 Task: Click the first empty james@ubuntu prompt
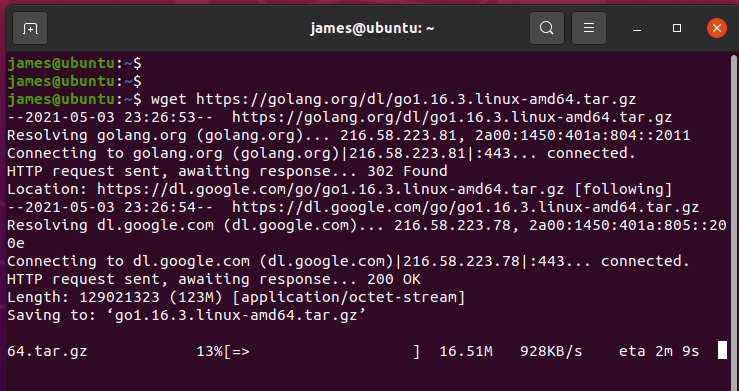pos(74,63)
